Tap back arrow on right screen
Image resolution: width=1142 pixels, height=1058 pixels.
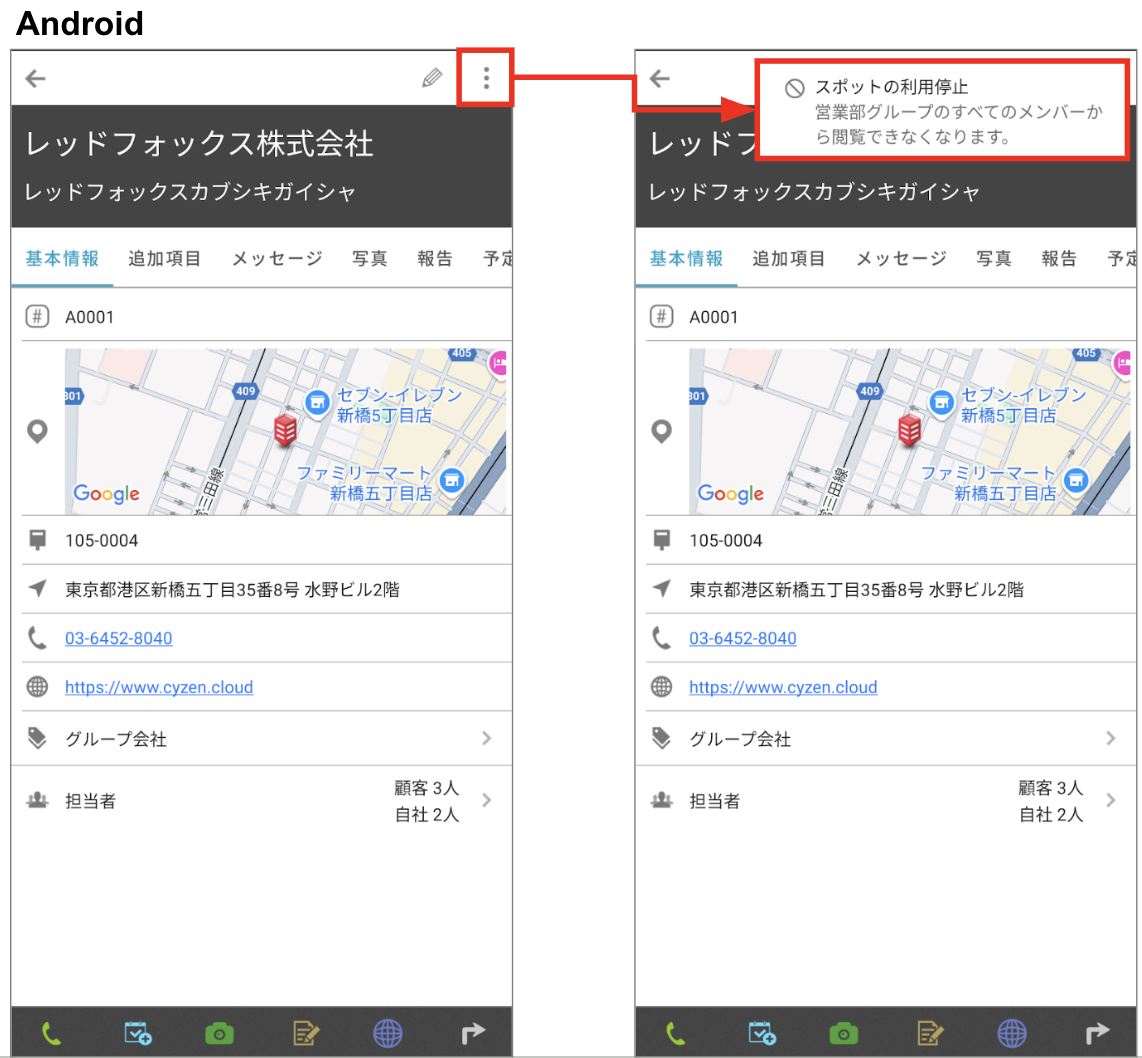(x=659, y=78)
